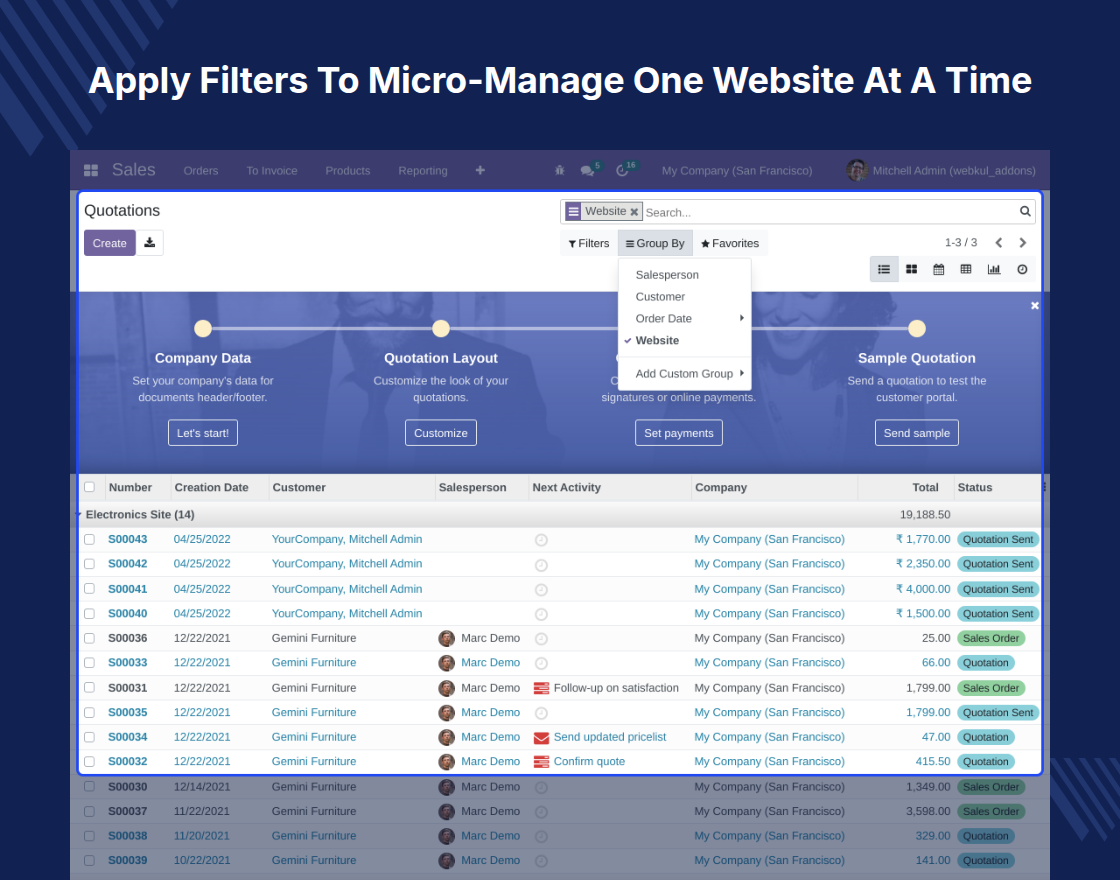Viewport: 1120px width, 880px height.
Task: Click the Company Data step circle
Action: [x=203, y=329]
